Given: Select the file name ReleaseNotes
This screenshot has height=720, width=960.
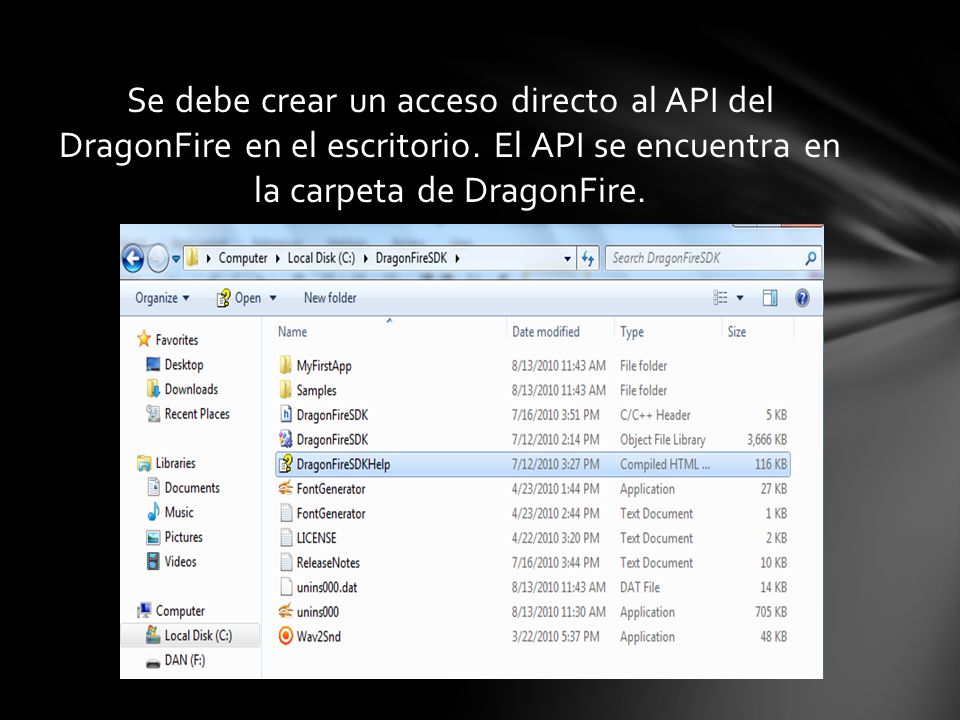Looking at the screenshot, I should click(328, 563).
